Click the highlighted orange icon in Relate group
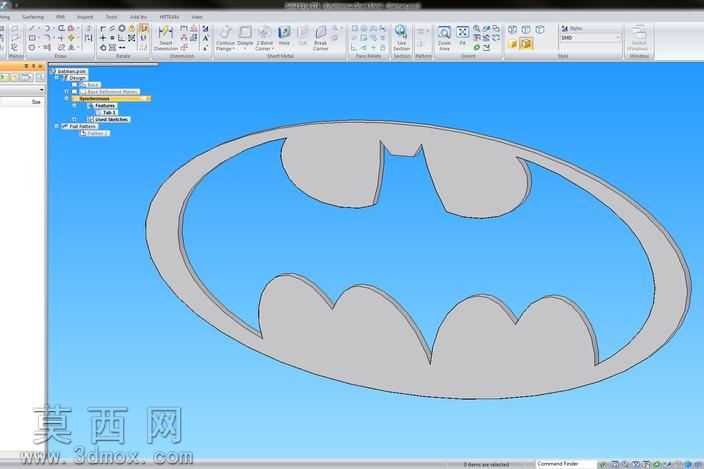 point(143,28)
